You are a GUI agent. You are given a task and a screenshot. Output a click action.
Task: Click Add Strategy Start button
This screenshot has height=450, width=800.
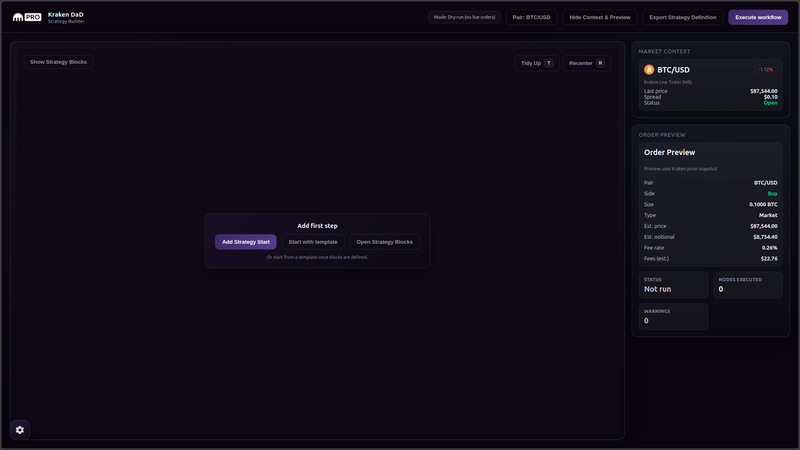[245, 242]
